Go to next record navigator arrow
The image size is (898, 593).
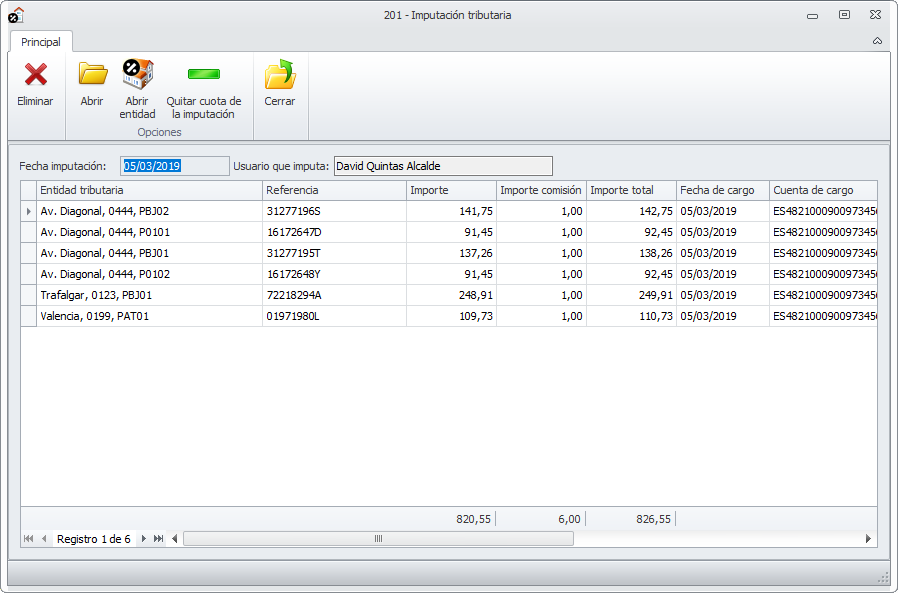click(x=144, y=539)
